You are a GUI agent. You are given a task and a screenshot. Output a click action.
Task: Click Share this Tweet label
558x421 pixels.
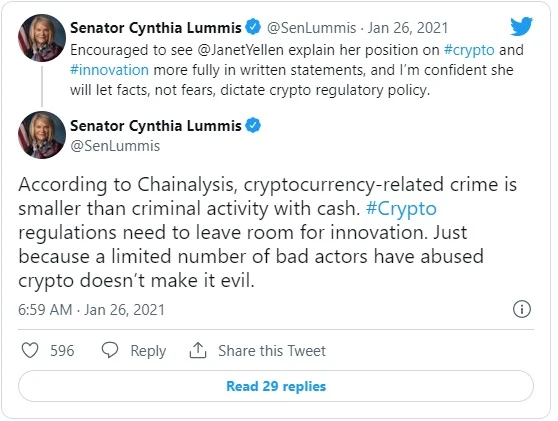(272, 351)
